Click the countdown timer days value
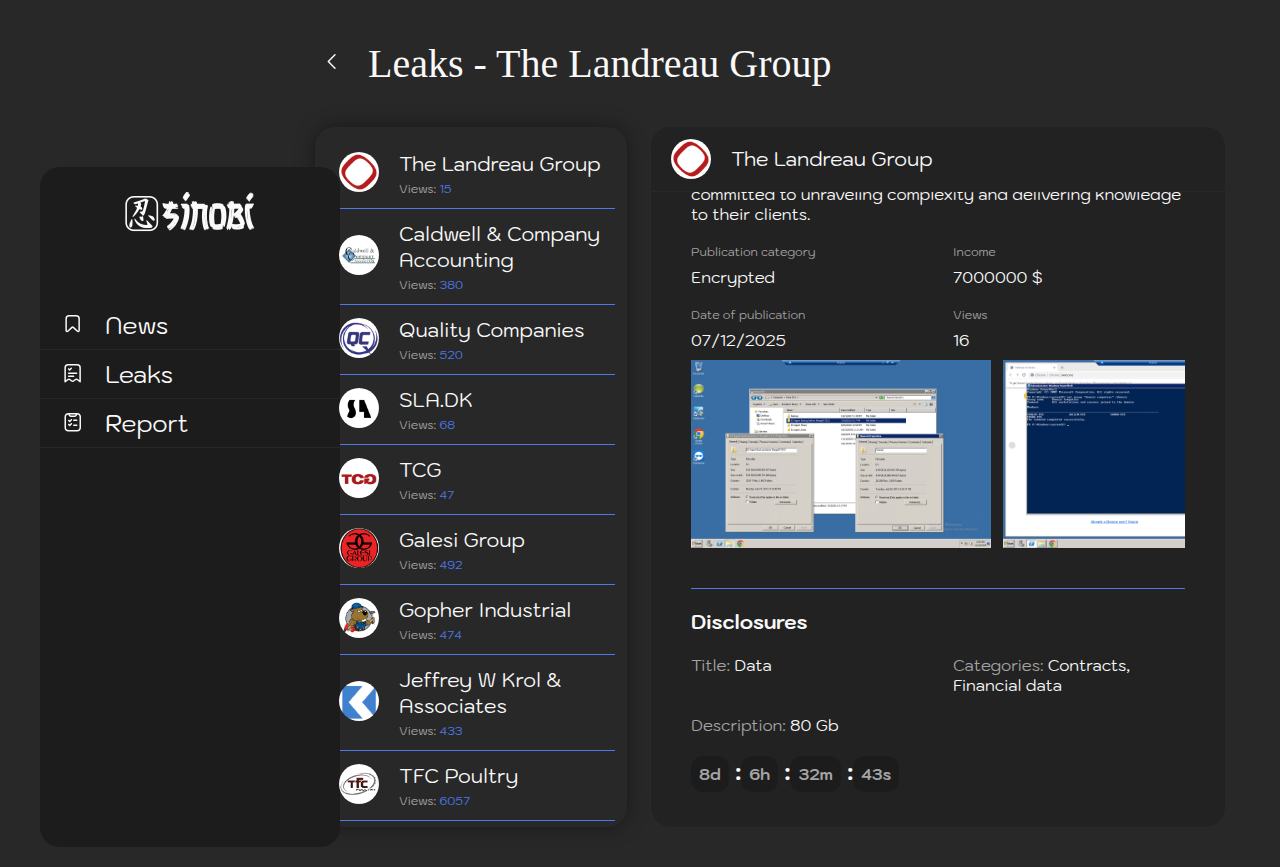This screenshot has height=867, width=1280. tap(710, 775)
